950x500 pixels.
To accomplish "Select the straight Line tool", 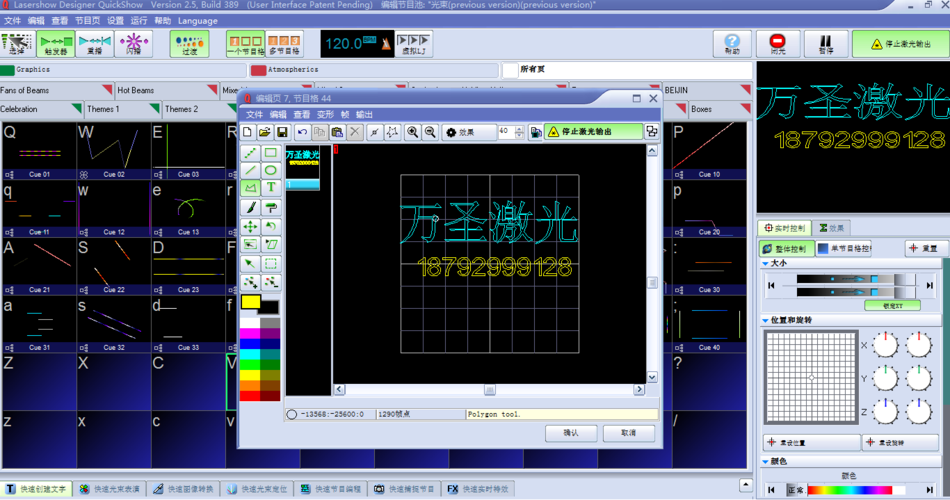I will pyautogui.click(x=250, y=170).
